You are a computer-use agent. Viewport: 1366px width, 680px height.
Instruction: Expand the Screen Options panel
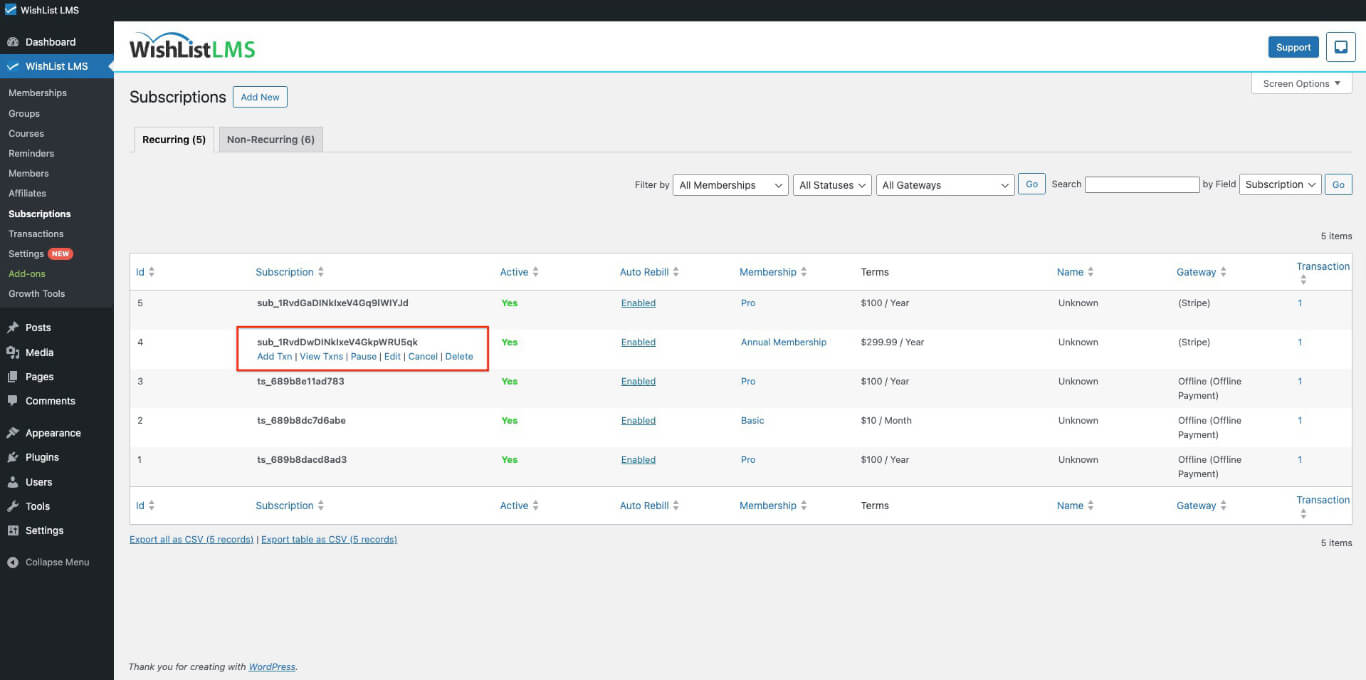point(1300,83)
